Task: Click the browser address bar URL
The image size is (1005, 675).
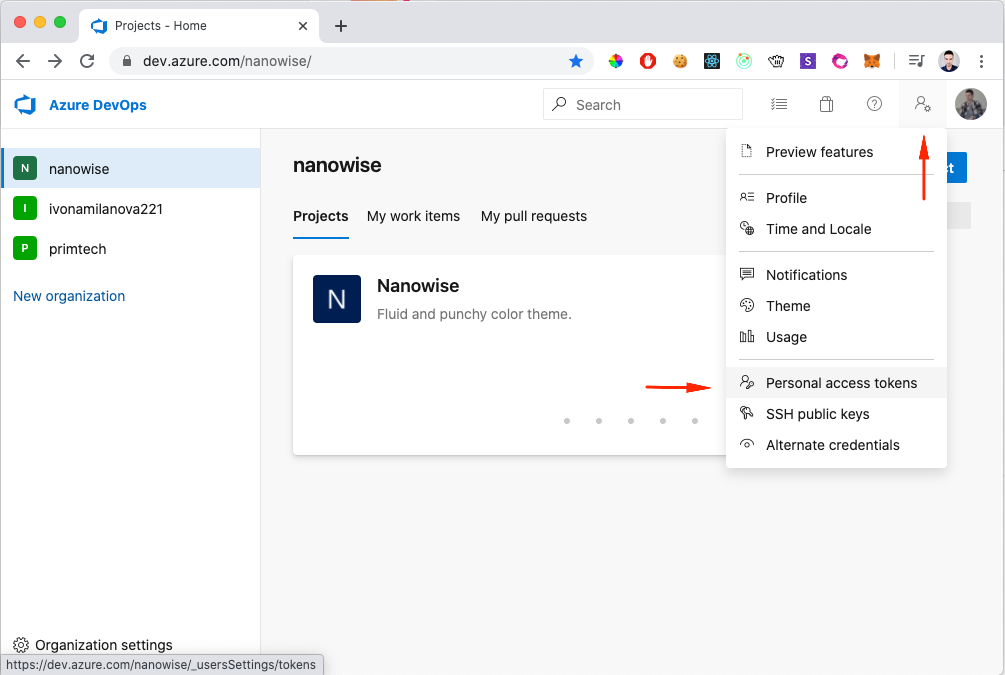Action: coord(227,61)
